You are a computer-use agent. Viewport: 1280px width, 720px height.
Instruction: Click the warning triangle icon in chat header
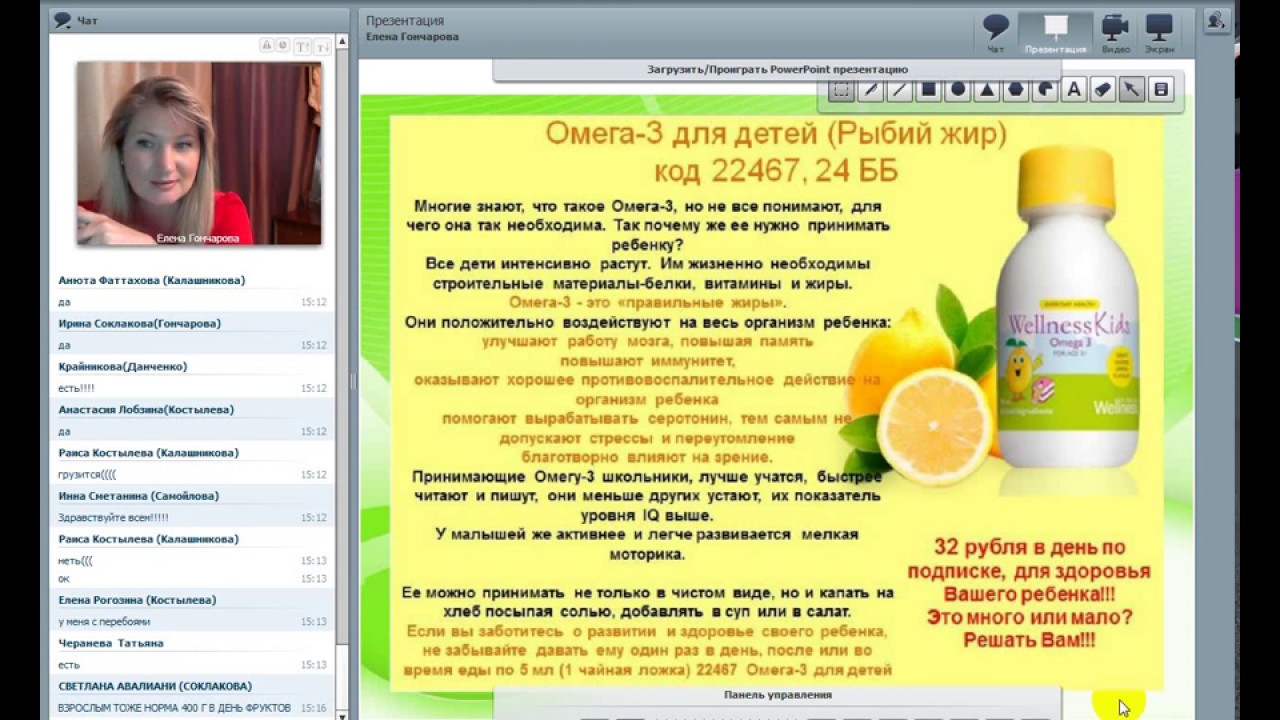point(267,46)
